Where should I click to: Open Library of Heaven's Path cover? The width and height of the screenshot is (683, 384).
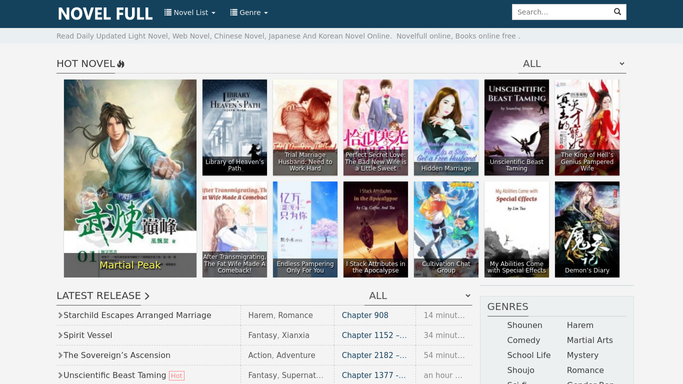234,127
